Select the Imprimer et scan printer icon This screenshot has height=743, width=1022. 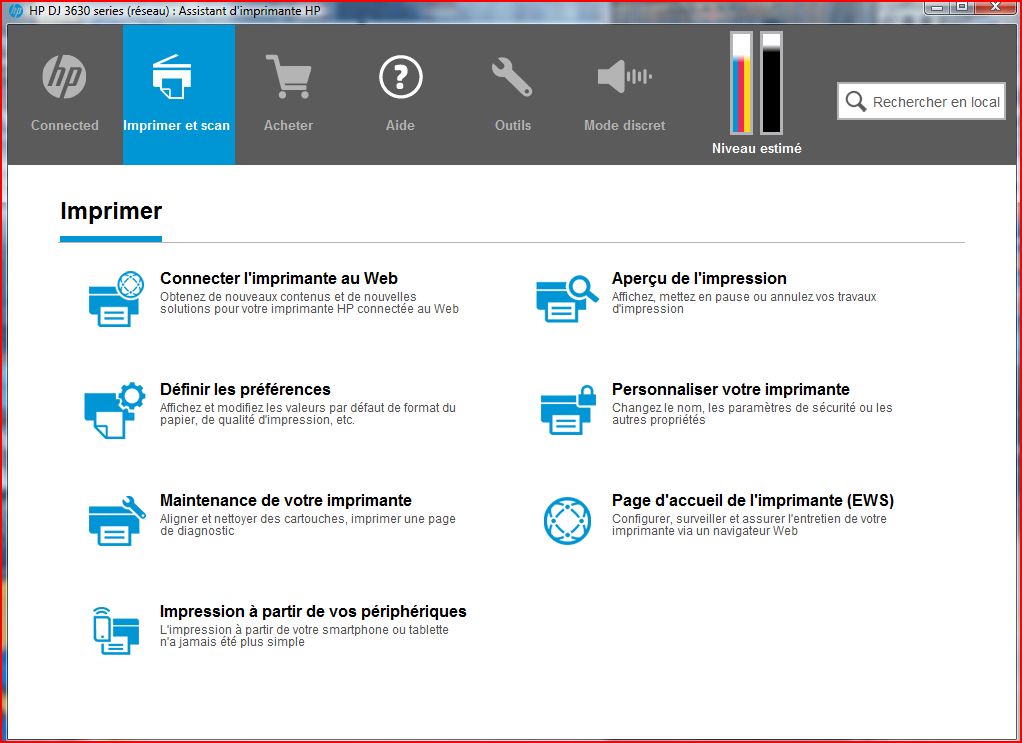(172, 77)
